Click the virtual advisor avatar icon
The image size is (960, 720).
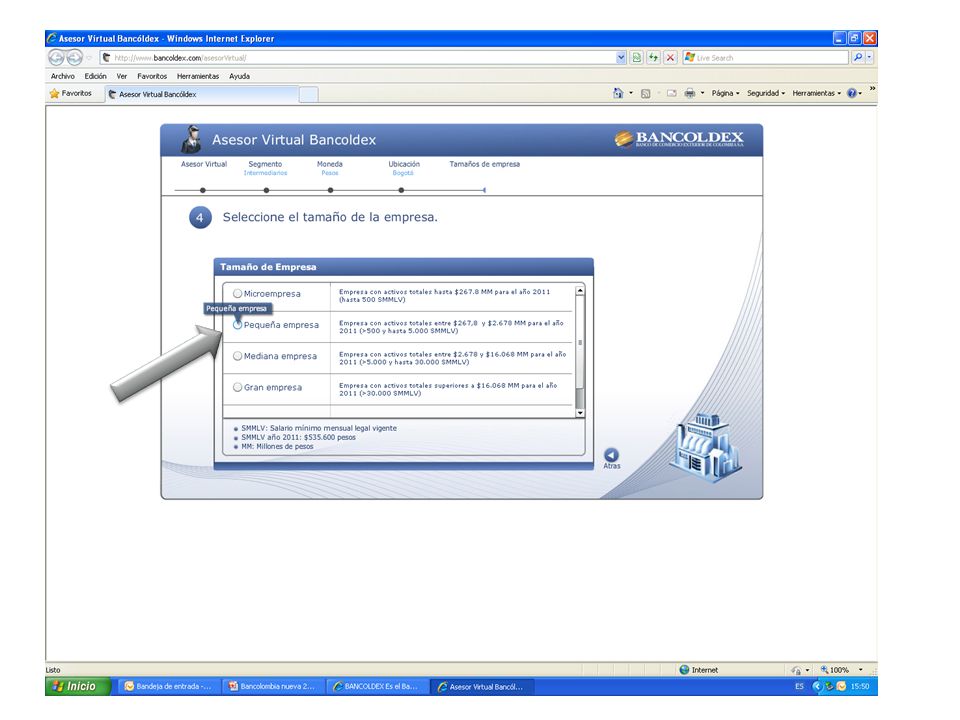(192, 140)
